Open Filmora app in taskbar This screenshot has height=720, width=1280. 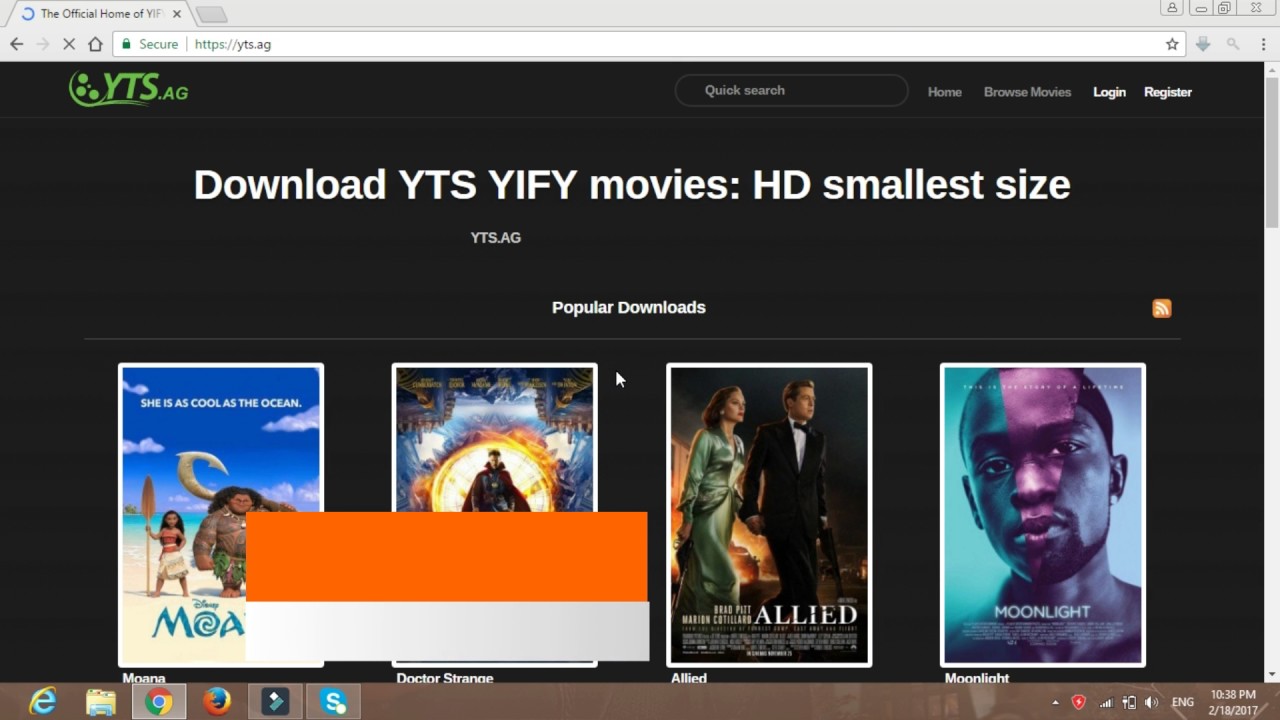pos(275,702)
